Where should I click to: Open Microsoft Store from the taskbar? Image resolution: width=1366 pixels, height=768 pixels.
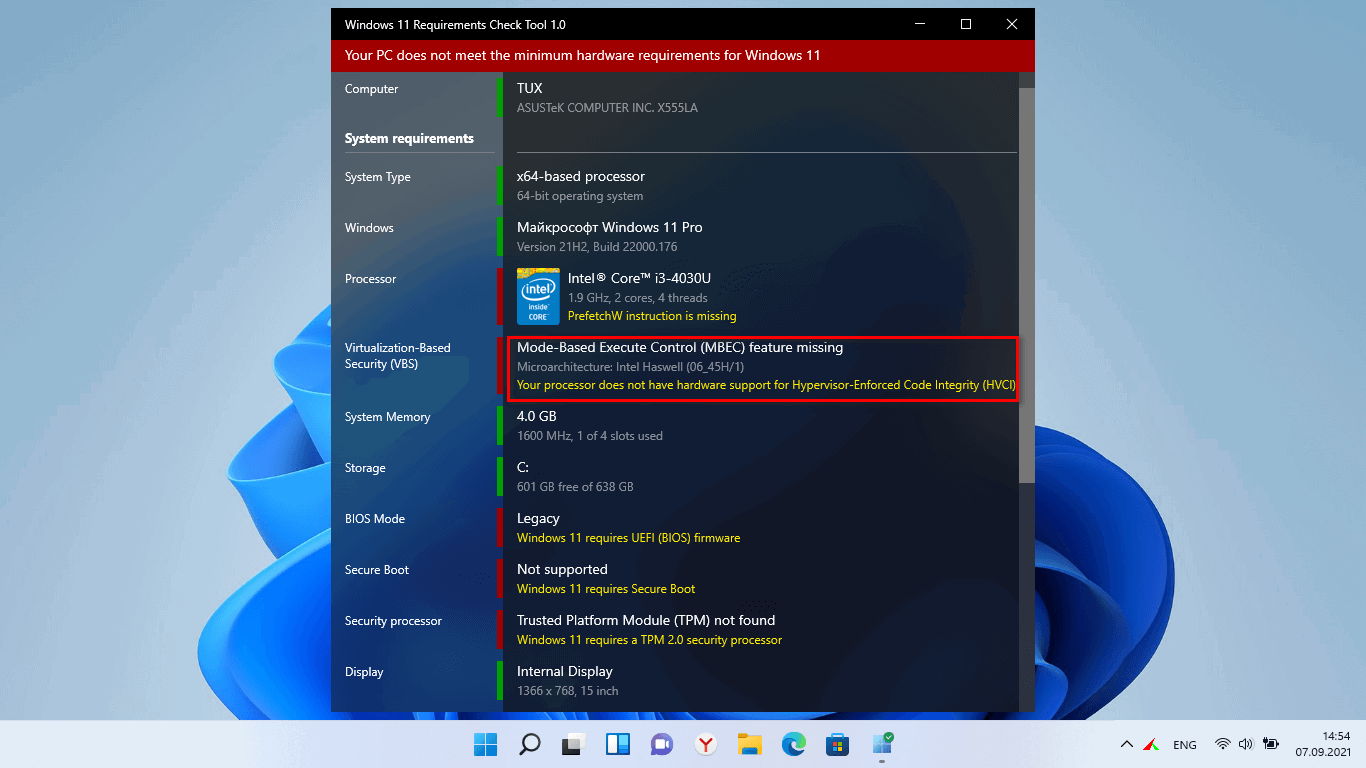(x=838, y=744)
